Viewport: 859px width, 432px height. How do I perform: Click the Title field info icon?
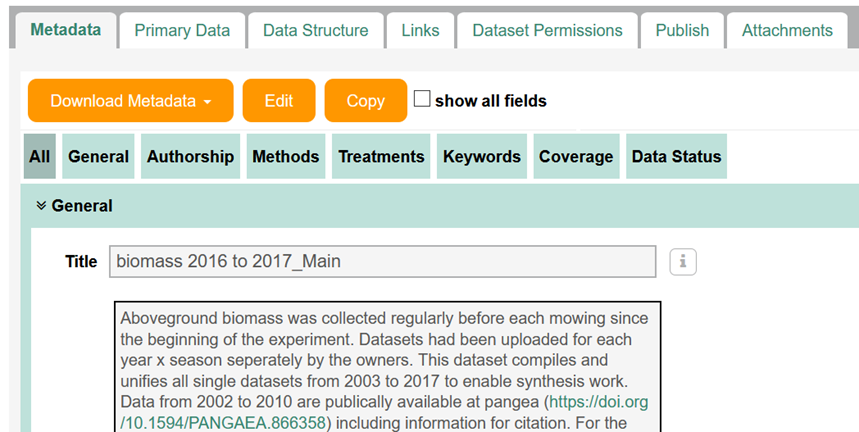[x=683, y=262]
